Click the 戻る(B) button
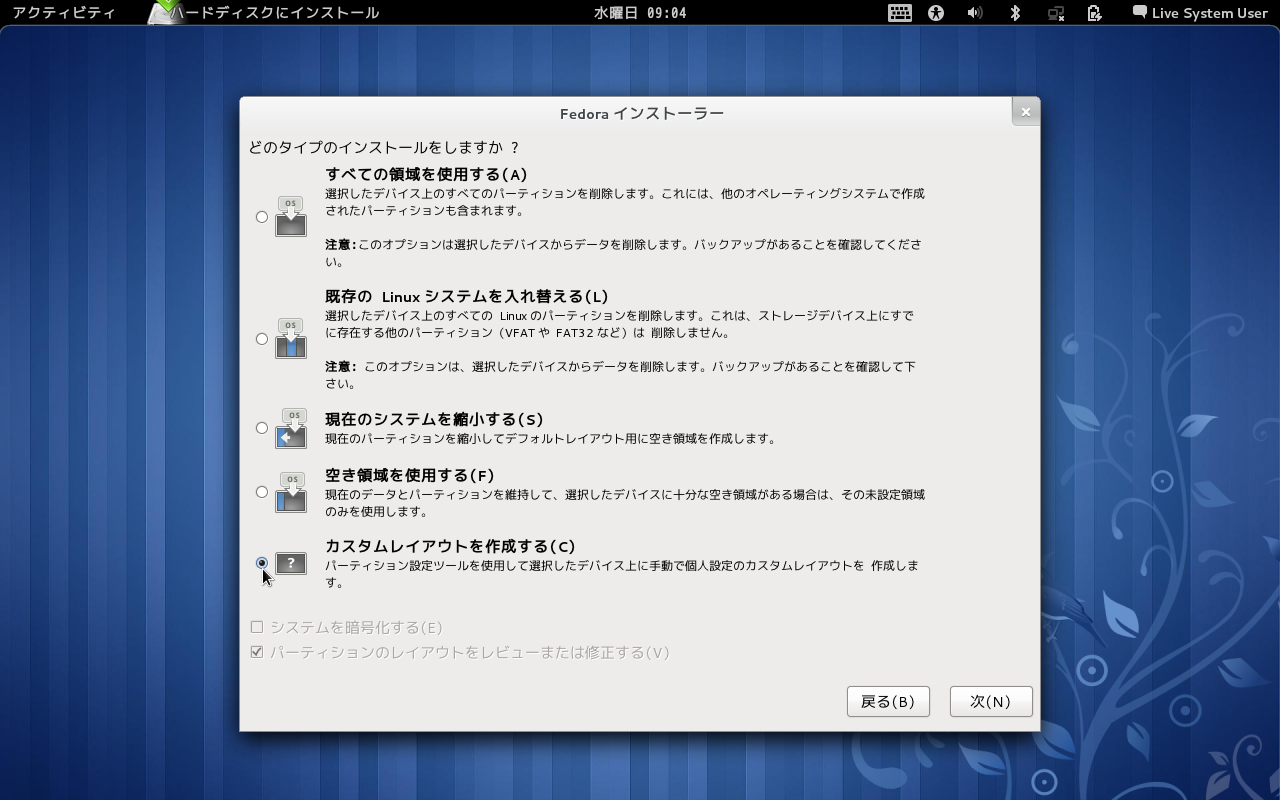Viewport: 1280px width, 800px height. coord(888,701)
